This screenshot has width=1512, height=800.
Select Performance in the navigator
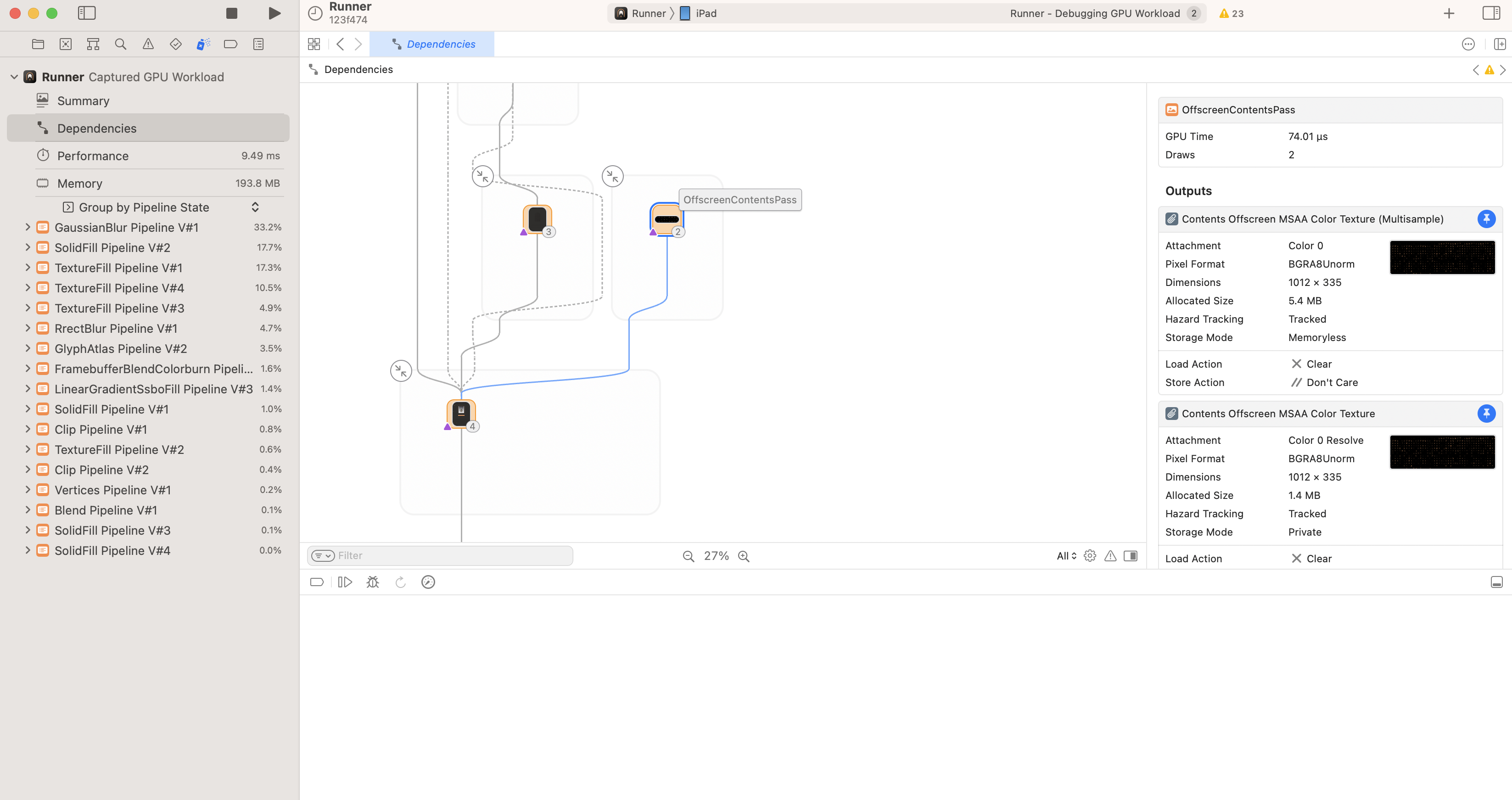point(93,156)
